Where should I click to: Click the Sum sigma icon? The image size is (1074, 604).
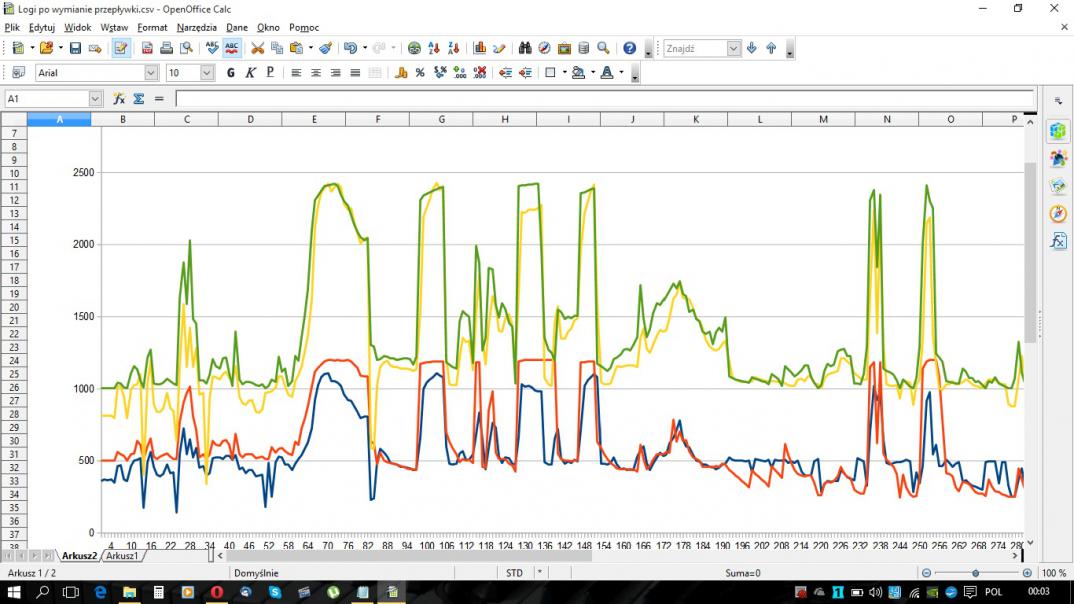click(x=139, y=99)
